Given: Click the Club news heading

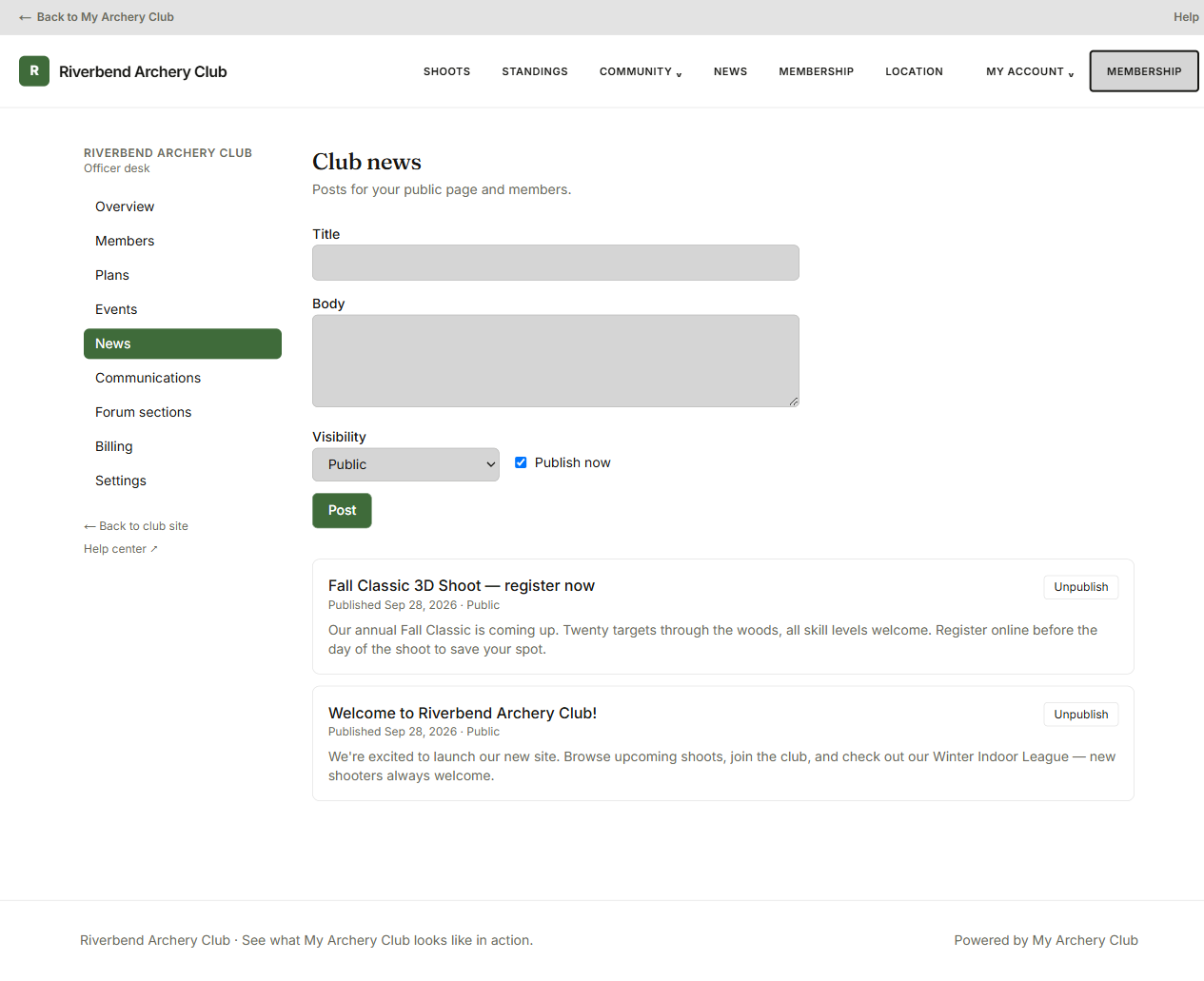Looking at the screenshot, I should coord(366,162).
